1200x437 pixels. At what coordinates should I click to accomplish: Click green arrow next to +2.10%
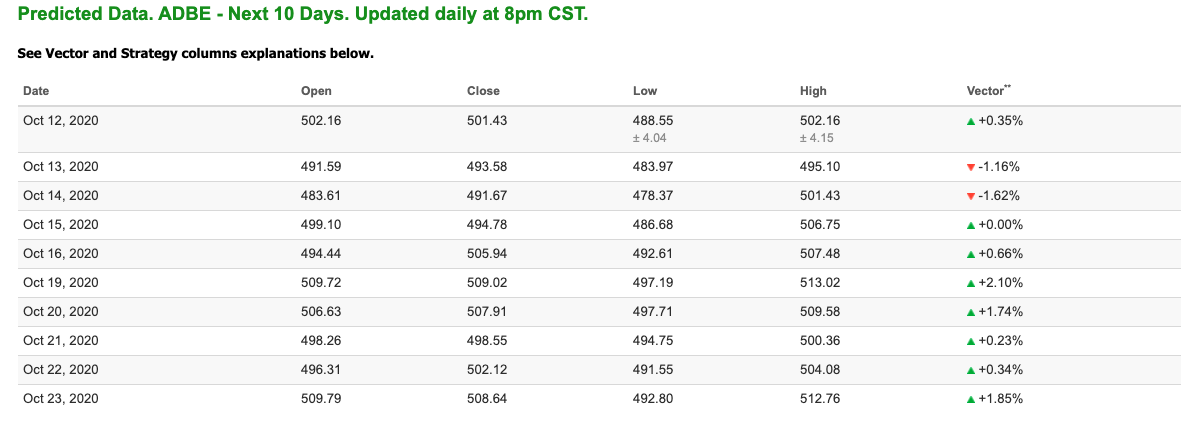[x=970, y=283]
